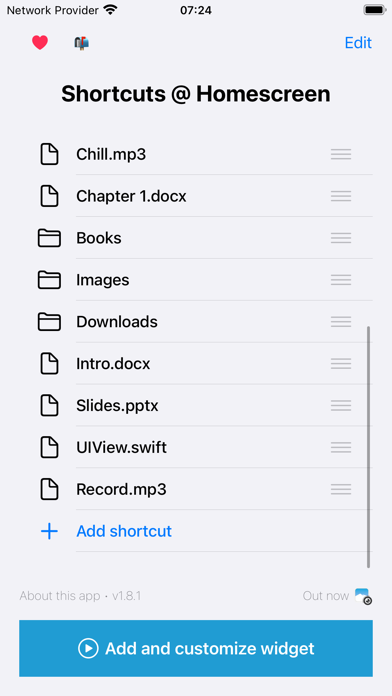Open the mailbox icon in header

click(x=82, y=43)
